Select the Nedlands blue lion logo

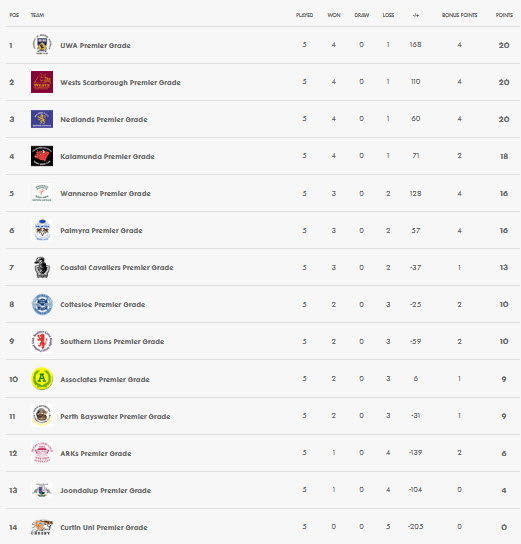coord(42,119)
